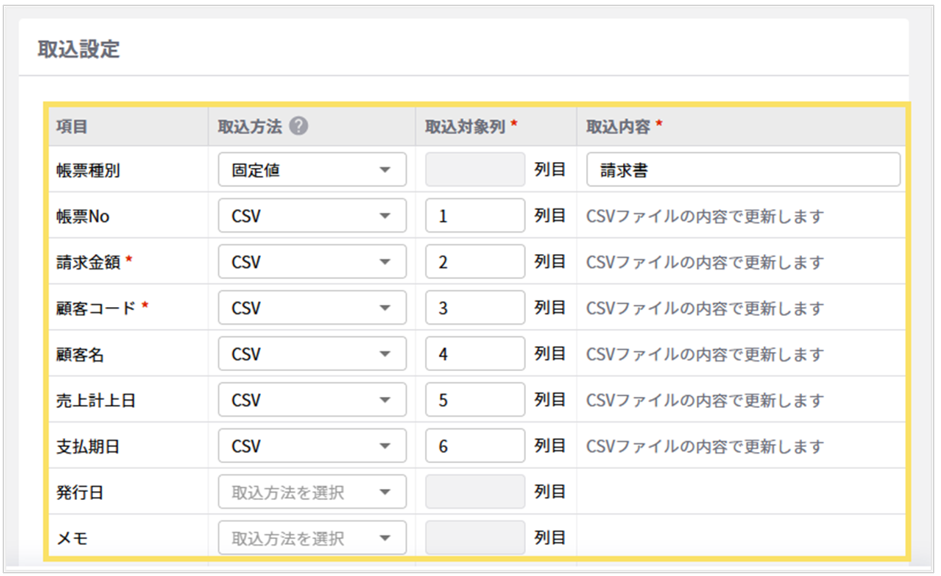Screen dimensions: 941x576
Task: Select the 顧客コード column field showing 3
Action: pyautogui.click(x=474, y=307)
